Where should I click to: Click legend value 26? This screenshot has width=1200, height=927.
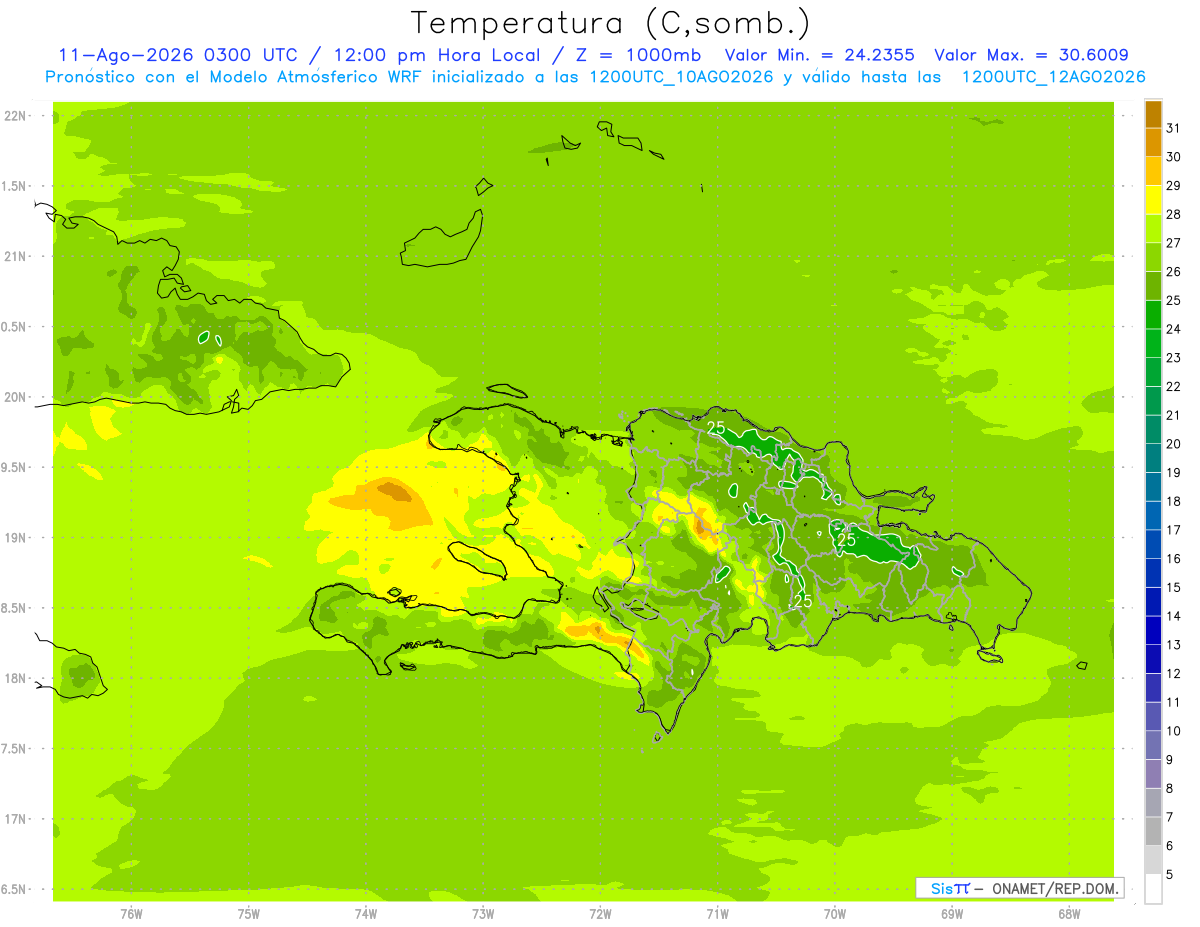coord(1174,272)
